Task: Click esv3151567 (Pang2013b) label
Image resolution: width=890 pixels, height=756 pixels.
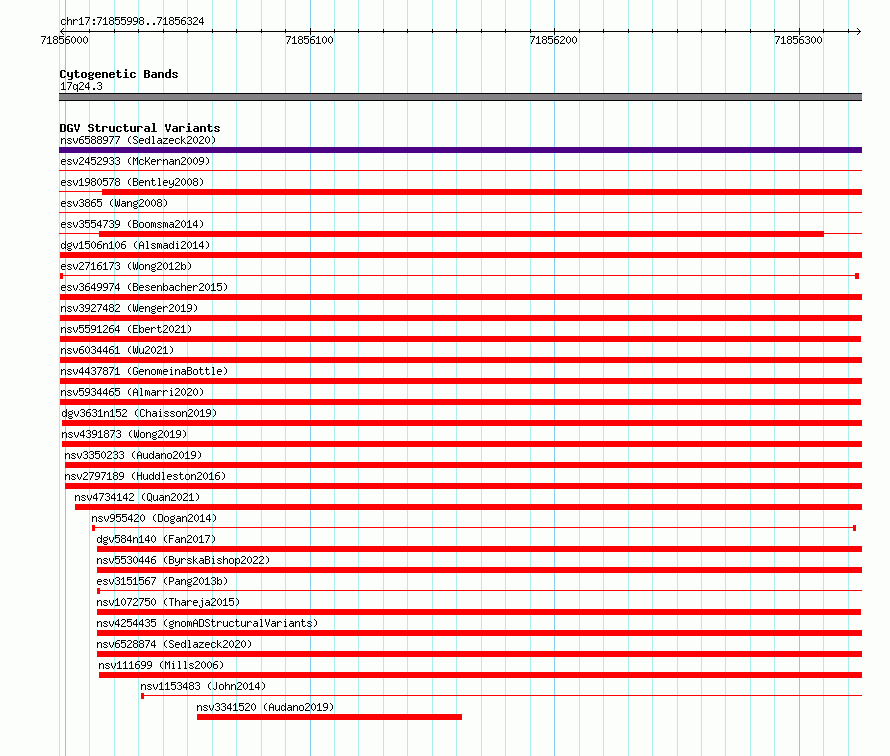Action: 162,581
